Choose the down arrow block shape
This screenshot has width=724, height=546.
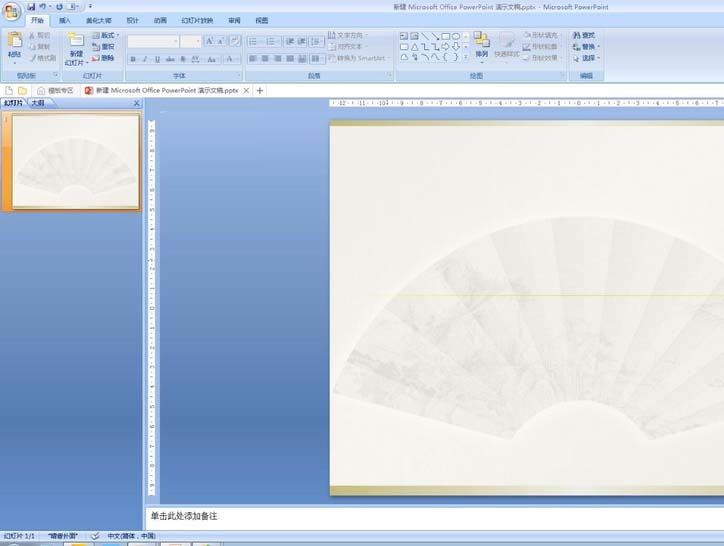(456, 47)
